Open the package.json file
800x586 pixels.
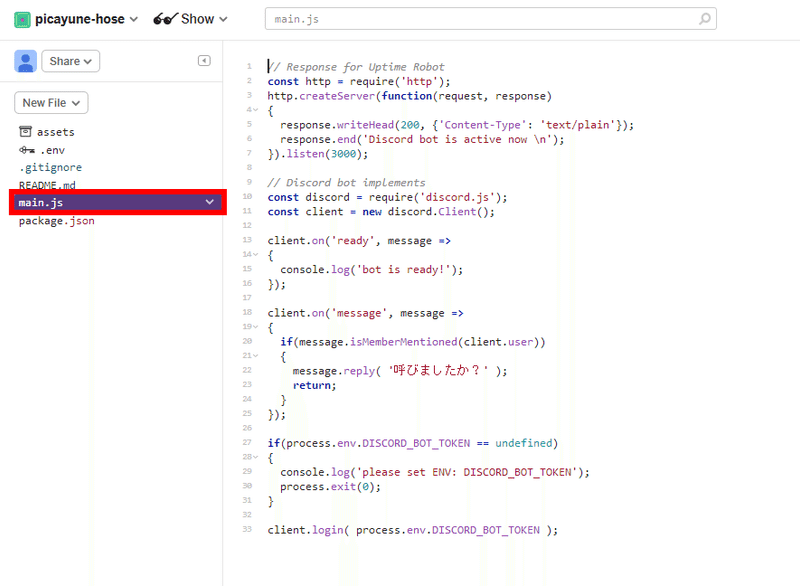point(57,221)
